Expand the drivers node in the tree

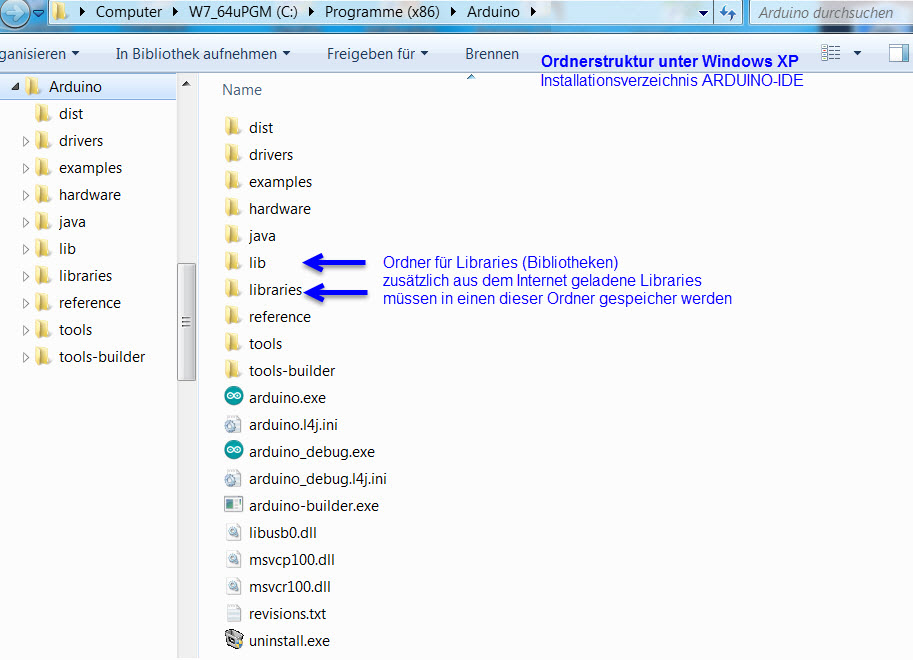coord(25,141)
